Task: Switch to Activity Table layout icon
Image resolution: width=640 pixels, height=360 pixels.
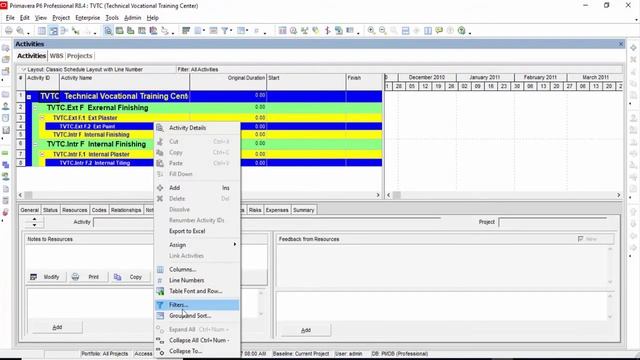Action: tap(42, 31)
